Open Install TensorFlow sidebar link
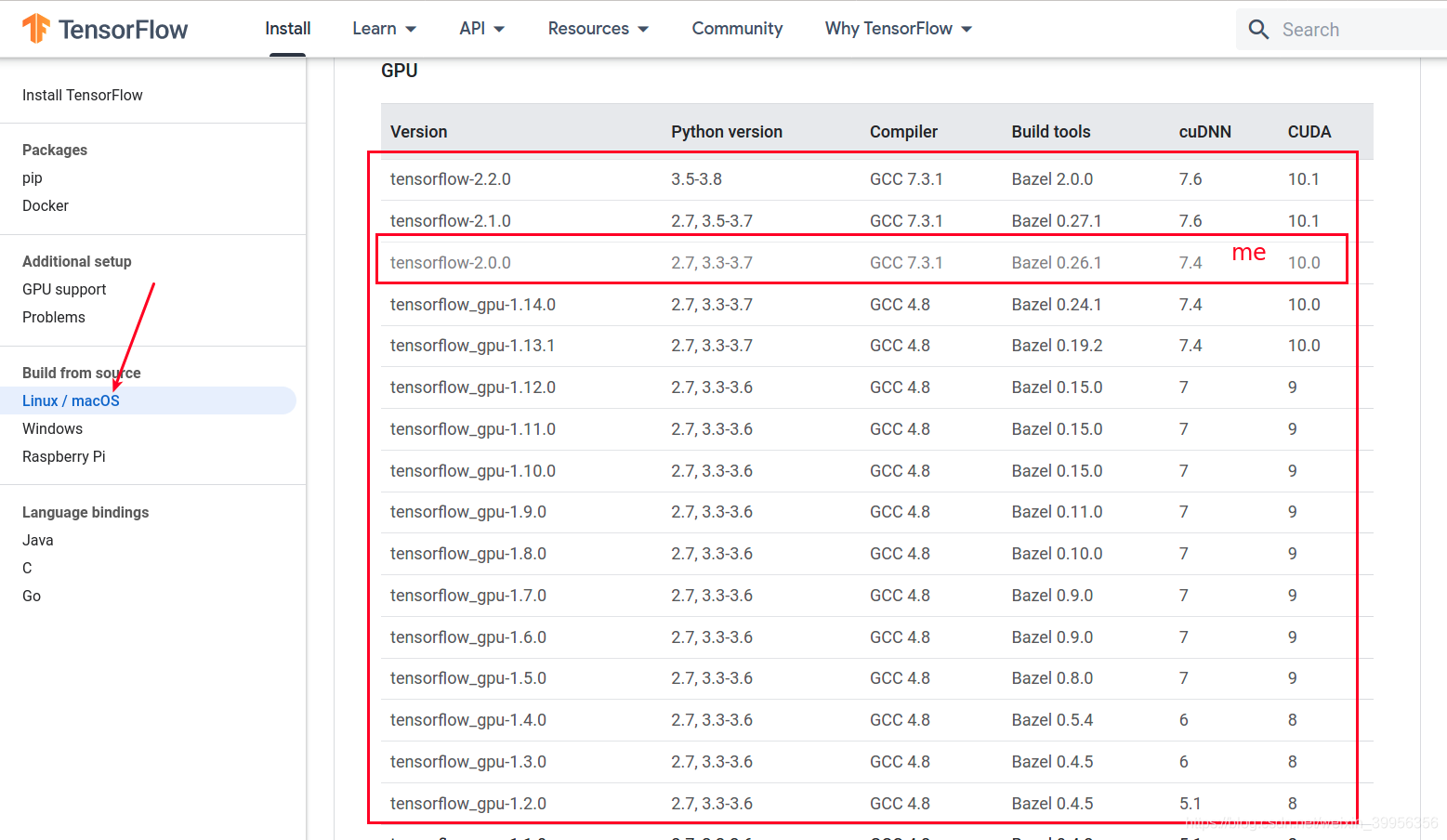1447x840 pixels. click(x=83, y=95)
